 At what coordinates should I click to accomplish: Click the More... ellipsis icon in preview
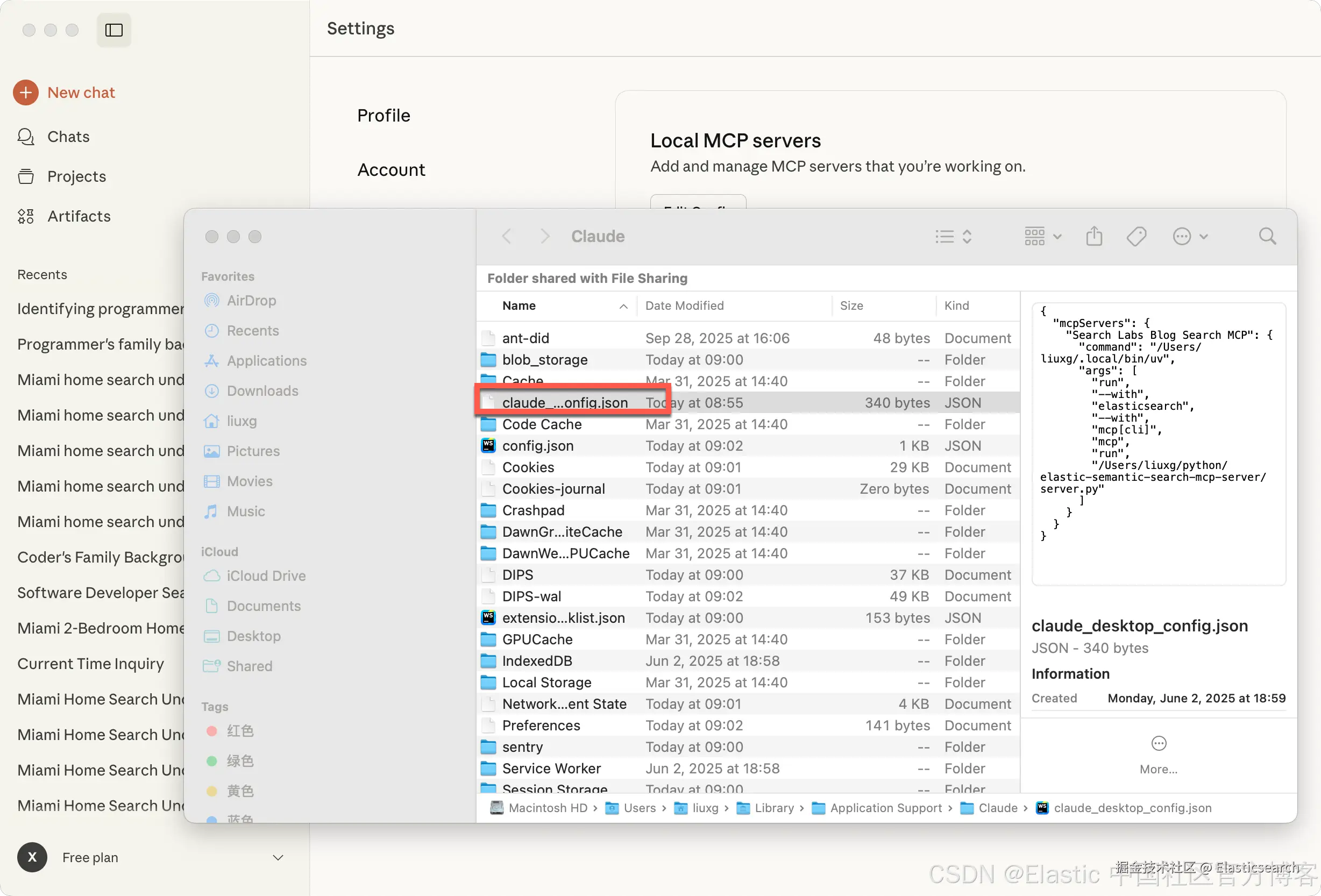(1159, 743)
